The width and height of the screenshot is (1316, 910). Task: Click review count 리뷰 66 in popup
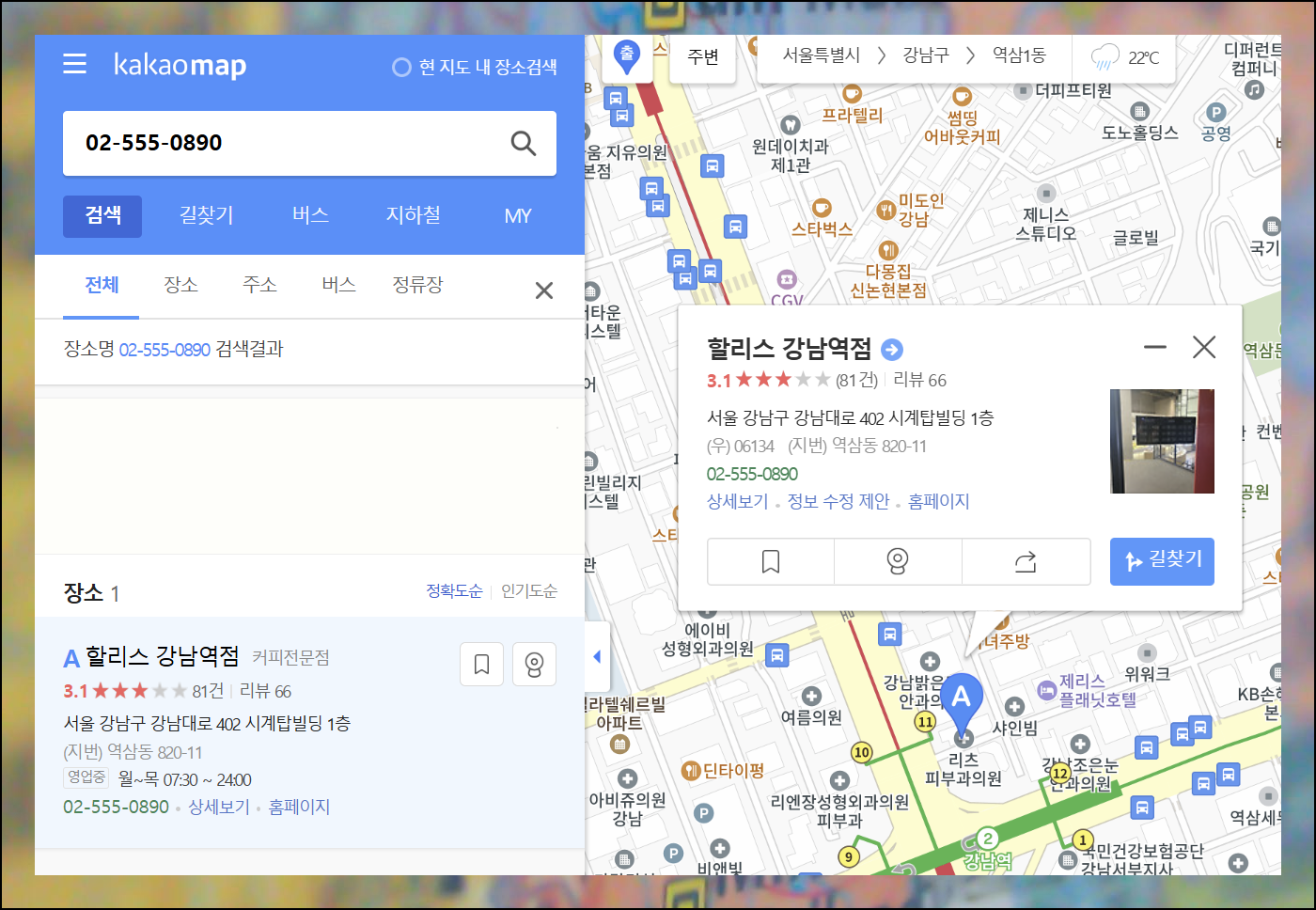pos(919,380)
